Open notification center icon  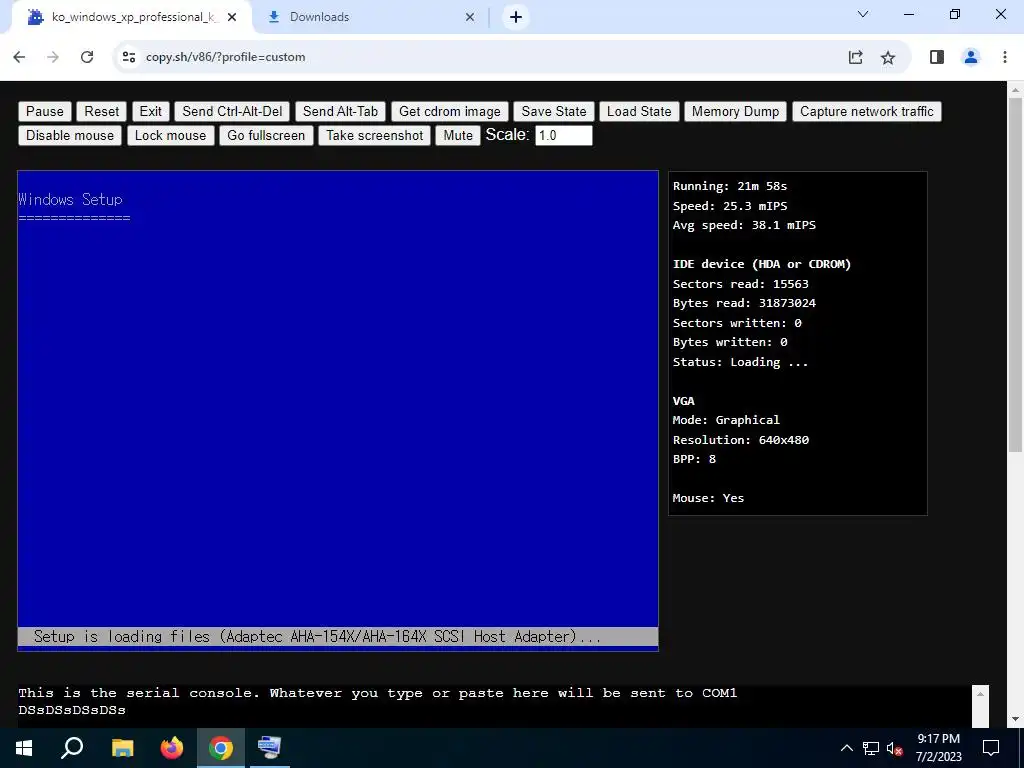pyautogui.click(x=991, y=748)
